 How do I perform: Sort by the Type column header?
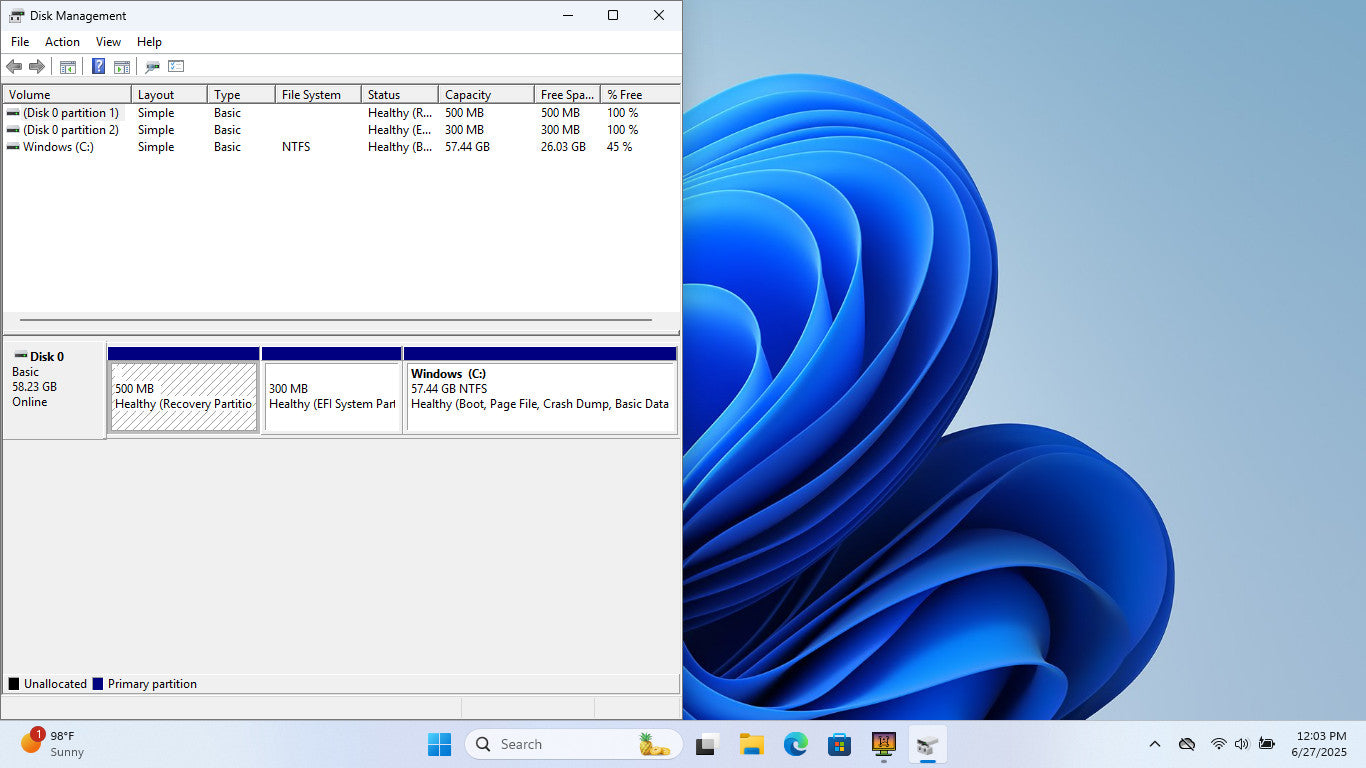pyautogui.click(x=241, y=95)
